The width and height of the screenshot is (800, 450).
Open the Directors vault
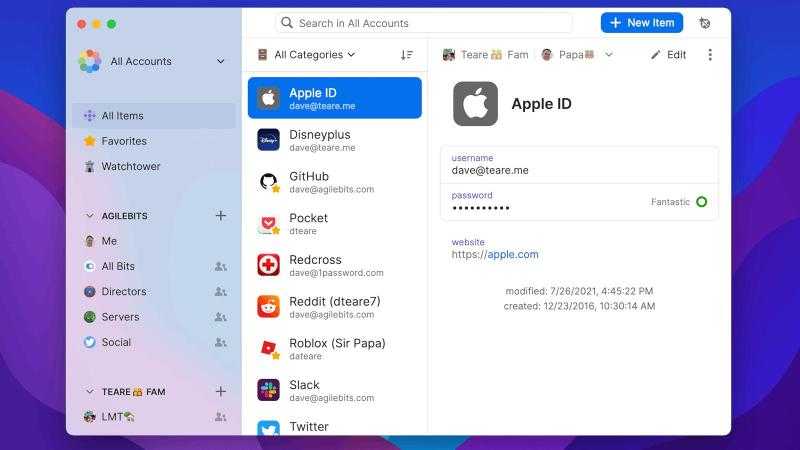[x=123, y=291]
